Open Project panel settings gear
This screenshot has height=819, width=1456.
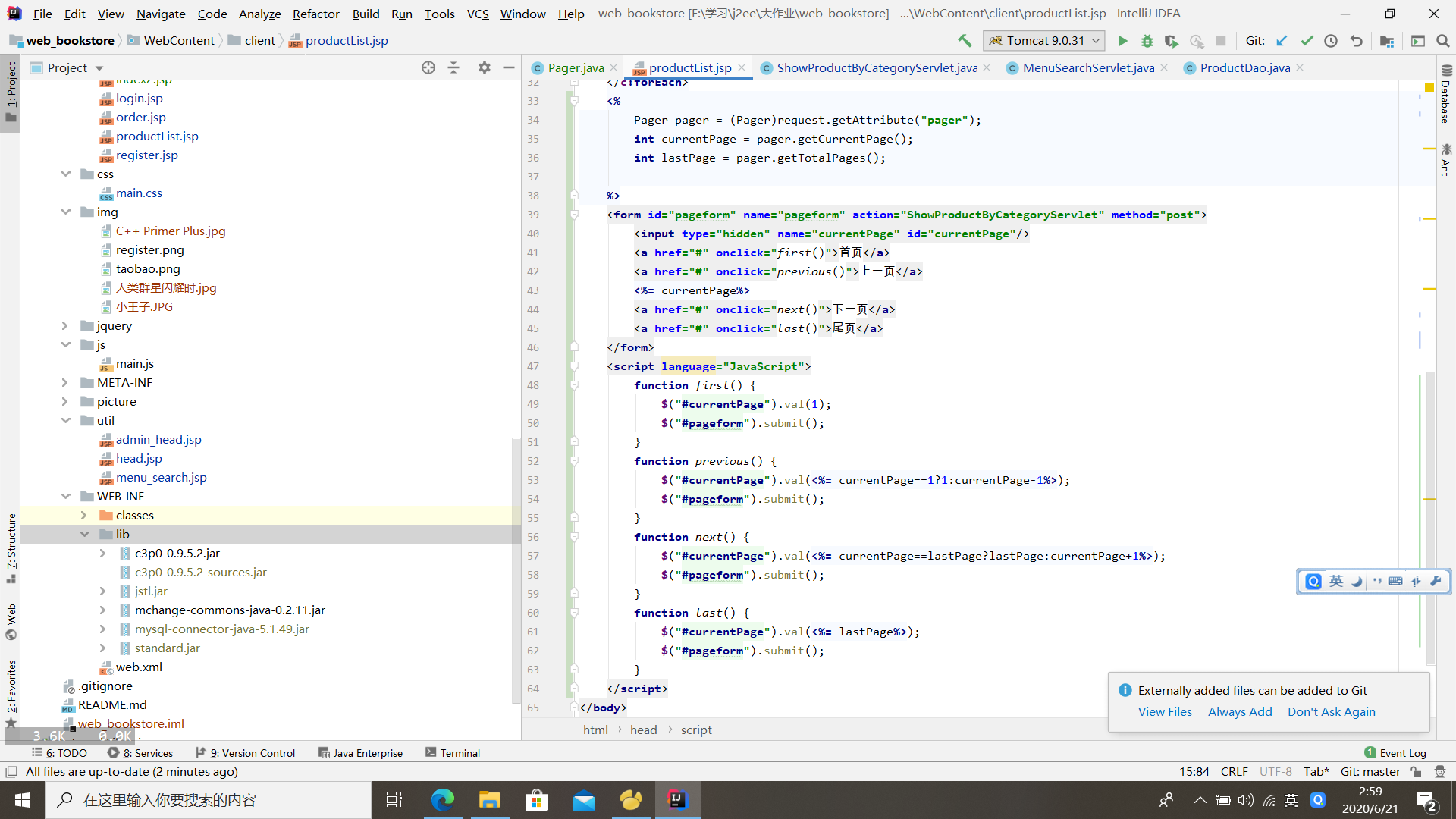pos(485,67)
